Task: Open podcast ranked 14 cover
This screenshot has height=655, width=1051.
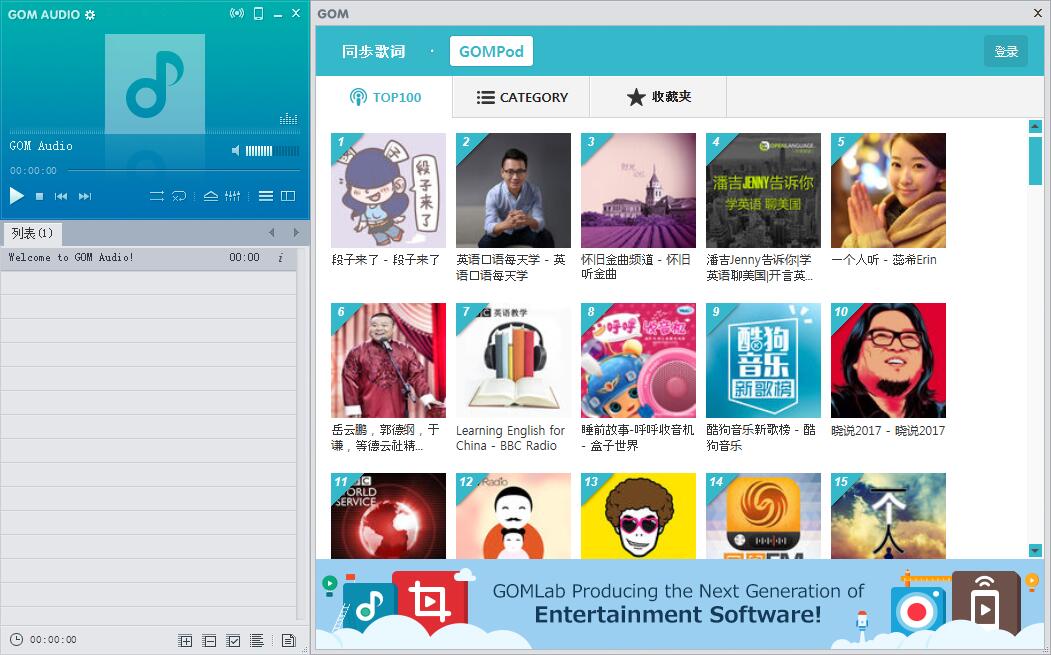Action: click(763, 516)
